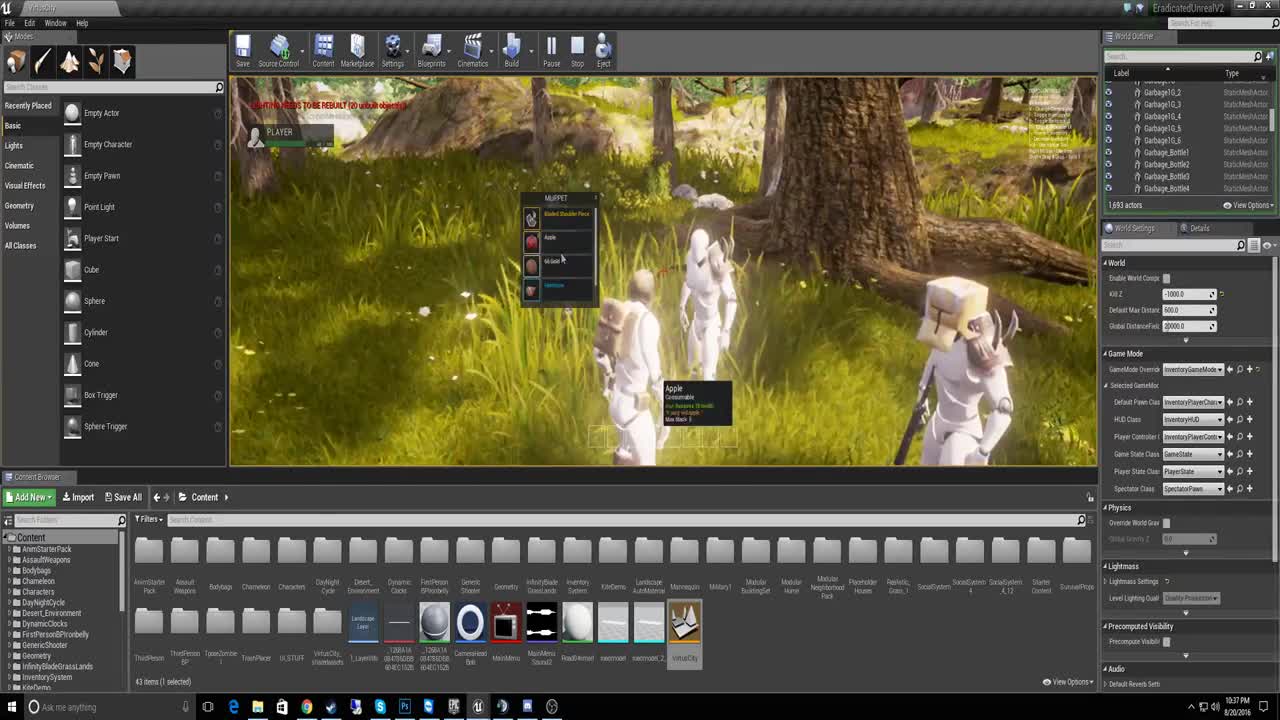Open the Window menu
This screenshot has height=720, width=1280.
pos(55,22)
